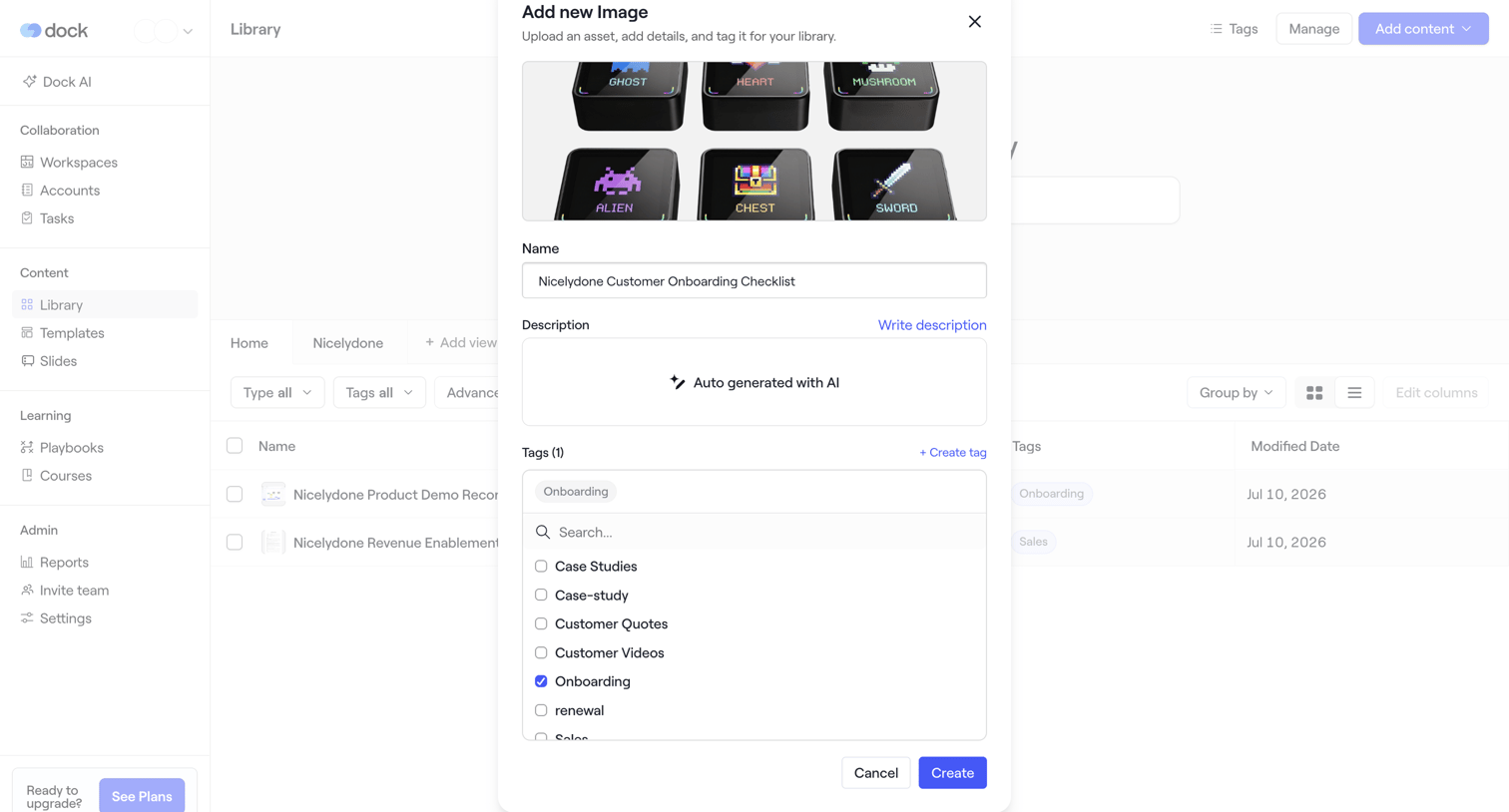Select the Nicelydone Revenue Enablement row checkbox
This screenshot has height=812, width=1509.
235,542
